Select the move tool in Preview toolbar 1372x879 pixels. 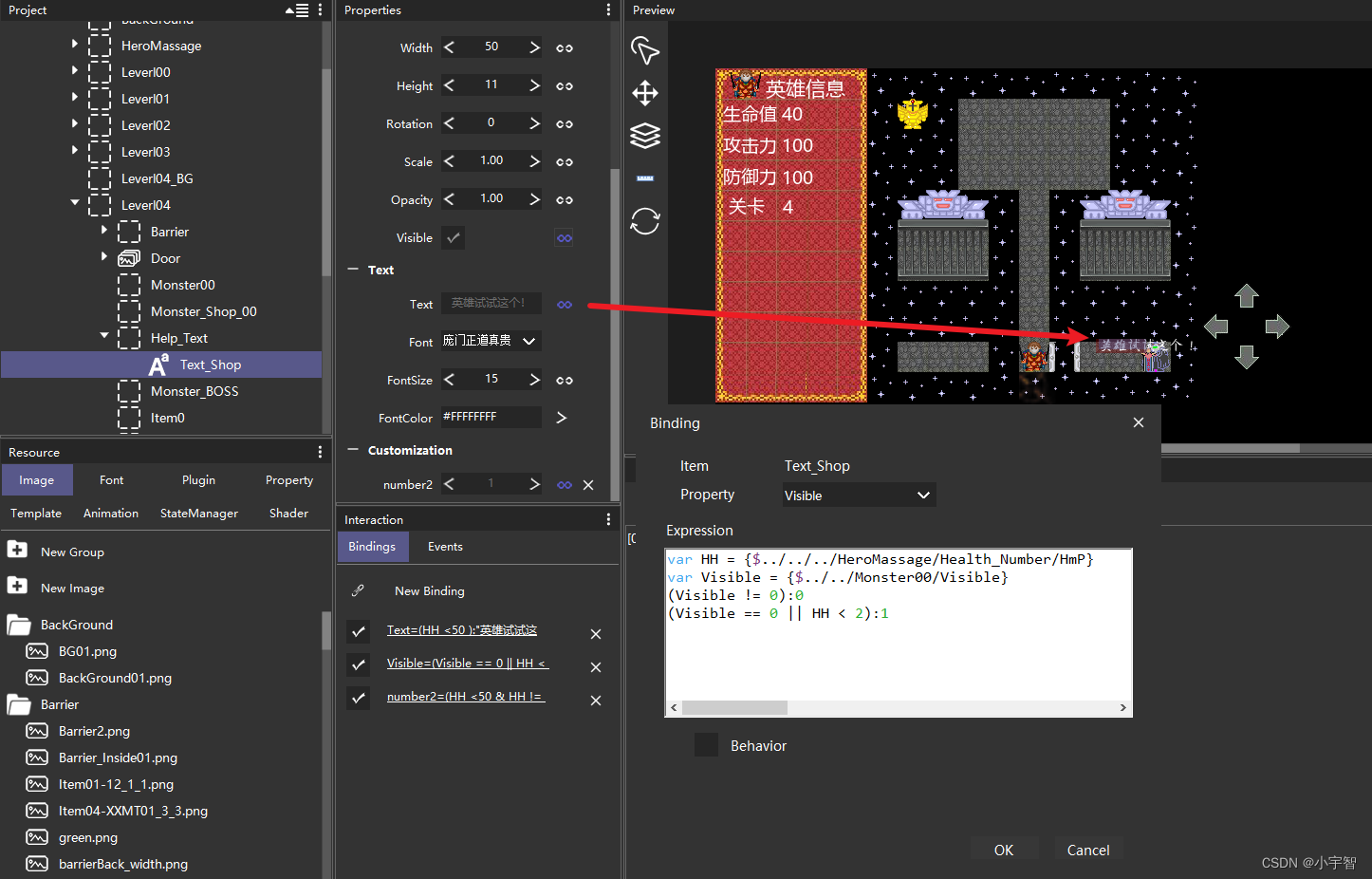[645, 93]
